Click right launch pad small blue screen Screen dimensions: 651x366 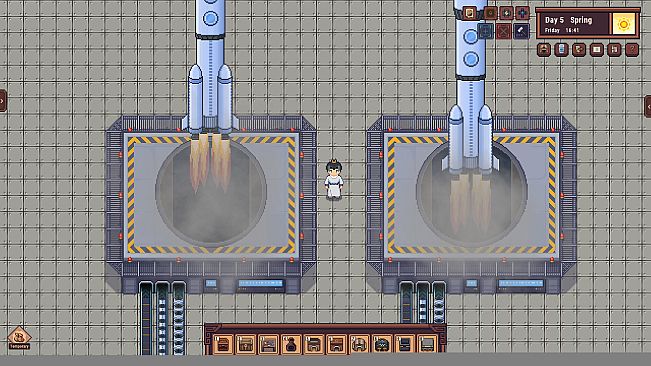471,283
